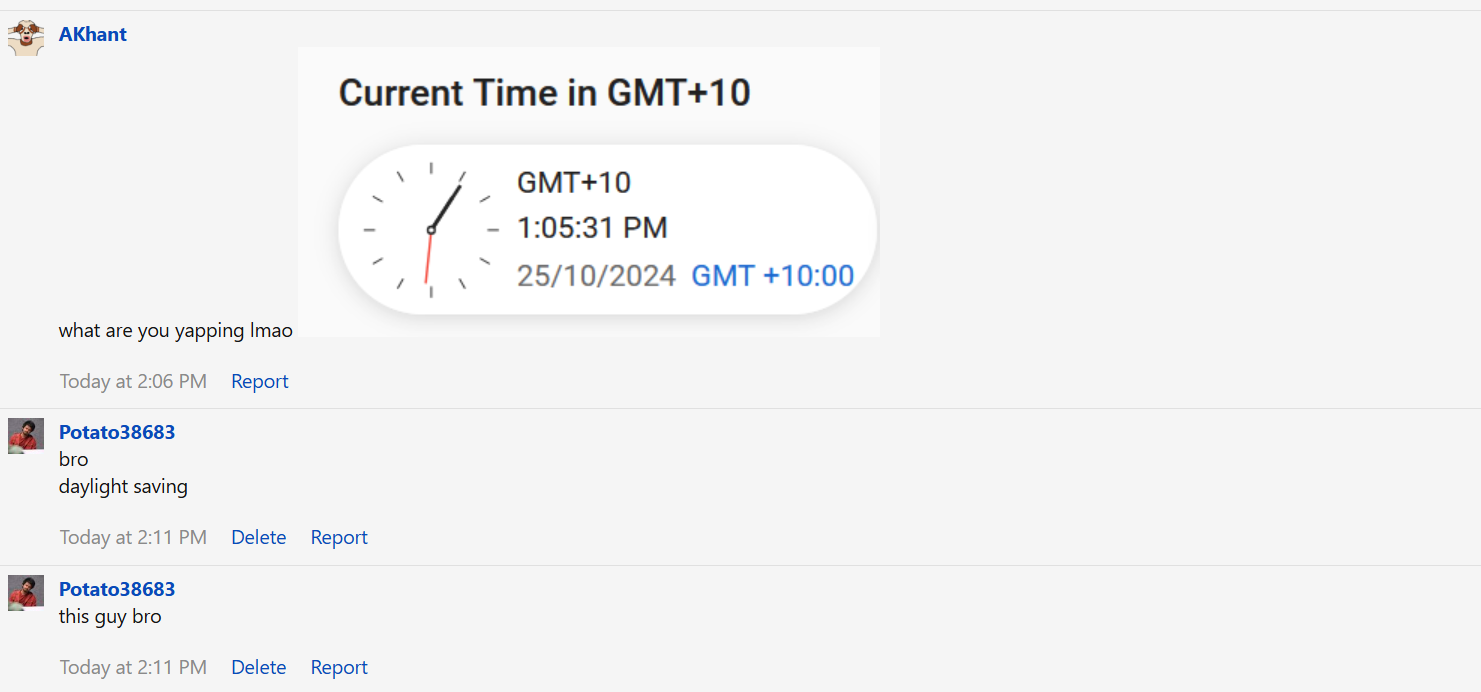This screenshot has width=1481, height=692.
Task: Click timestamp under the 'daylight saving' message
Action: 133,537
